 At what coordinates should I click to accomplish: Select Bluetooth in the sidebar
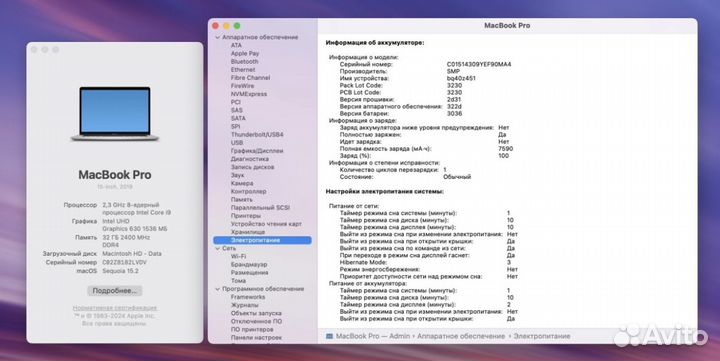(244, 62)
